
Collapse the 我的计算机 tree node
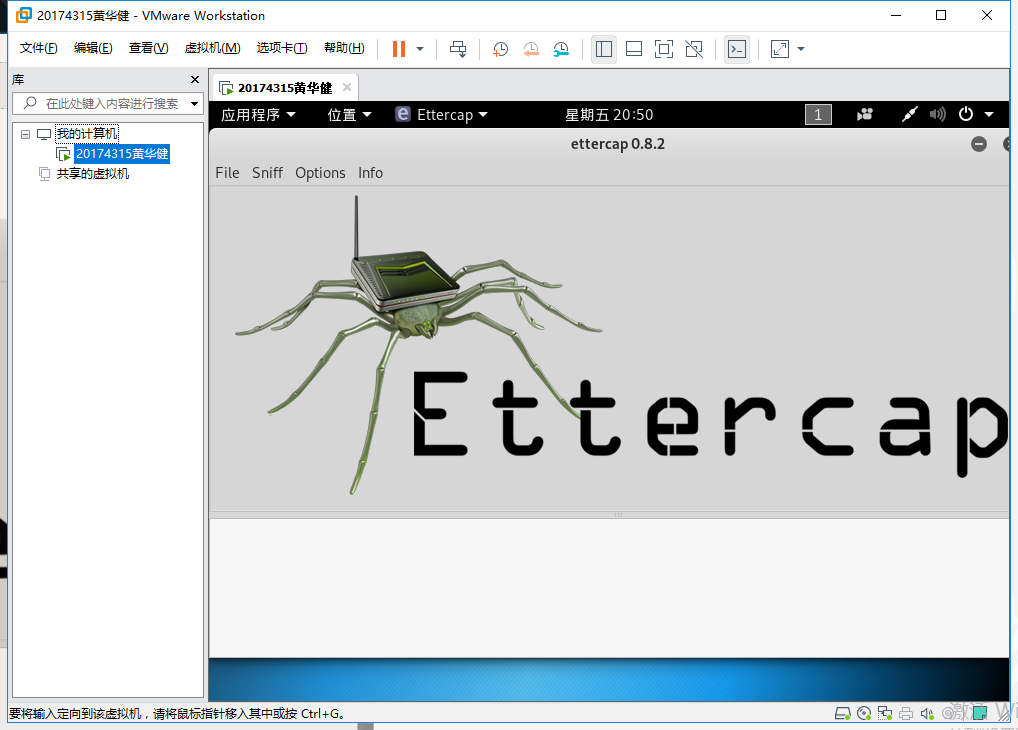25,134
